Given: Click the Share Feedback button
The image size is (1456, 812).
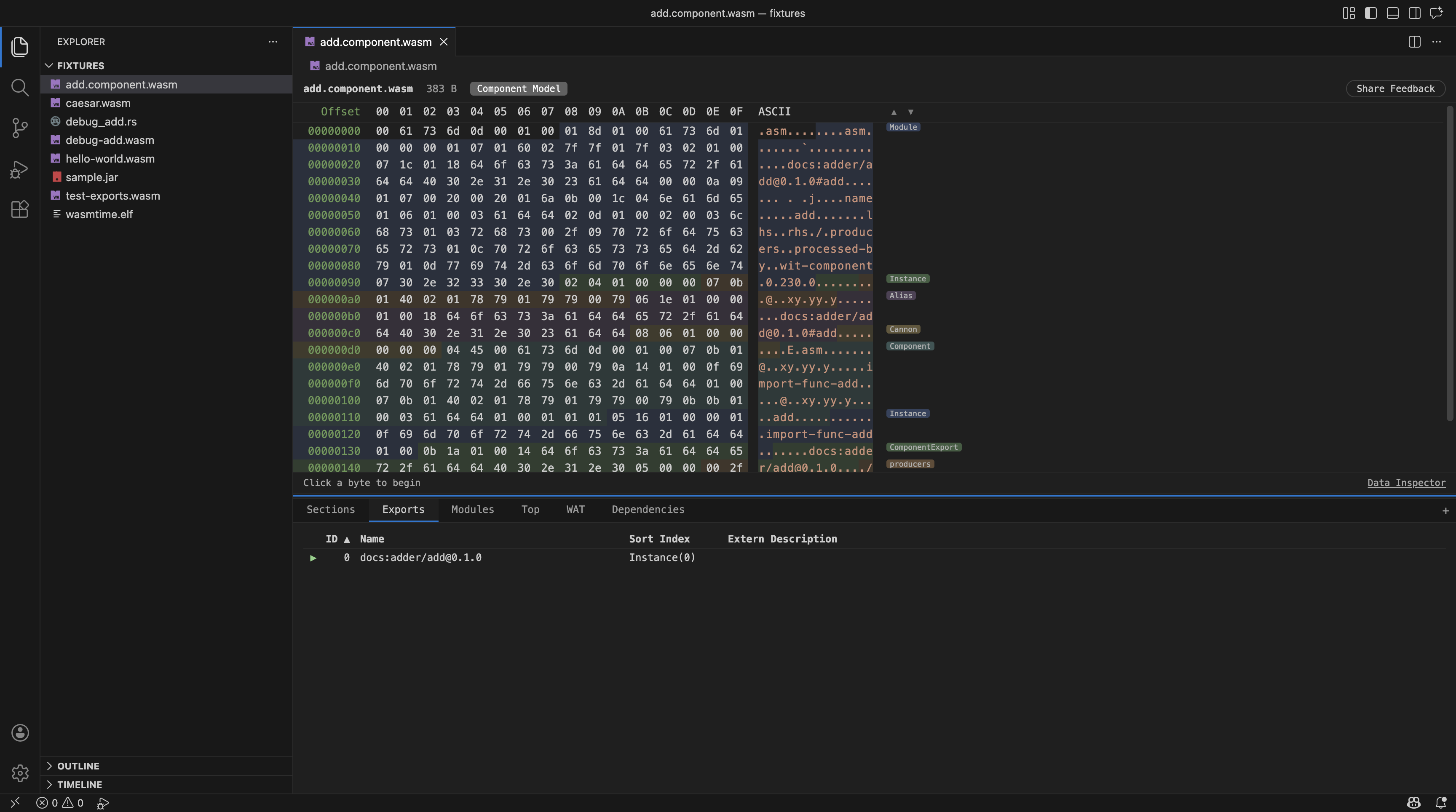Looking at the screenshot, I should (1395, 89).
